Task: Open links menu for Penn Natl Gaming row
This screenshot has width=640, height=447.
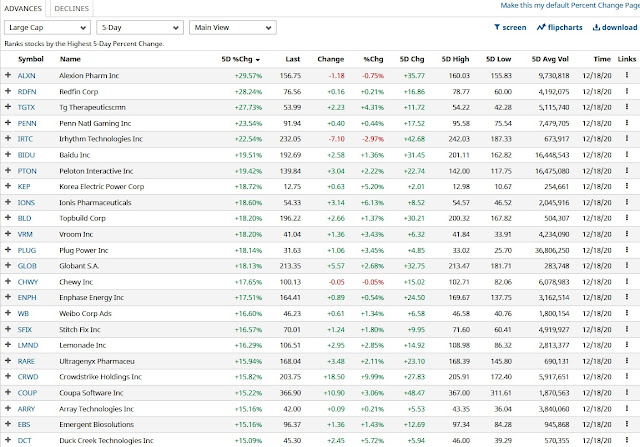Action: (627, 123)
